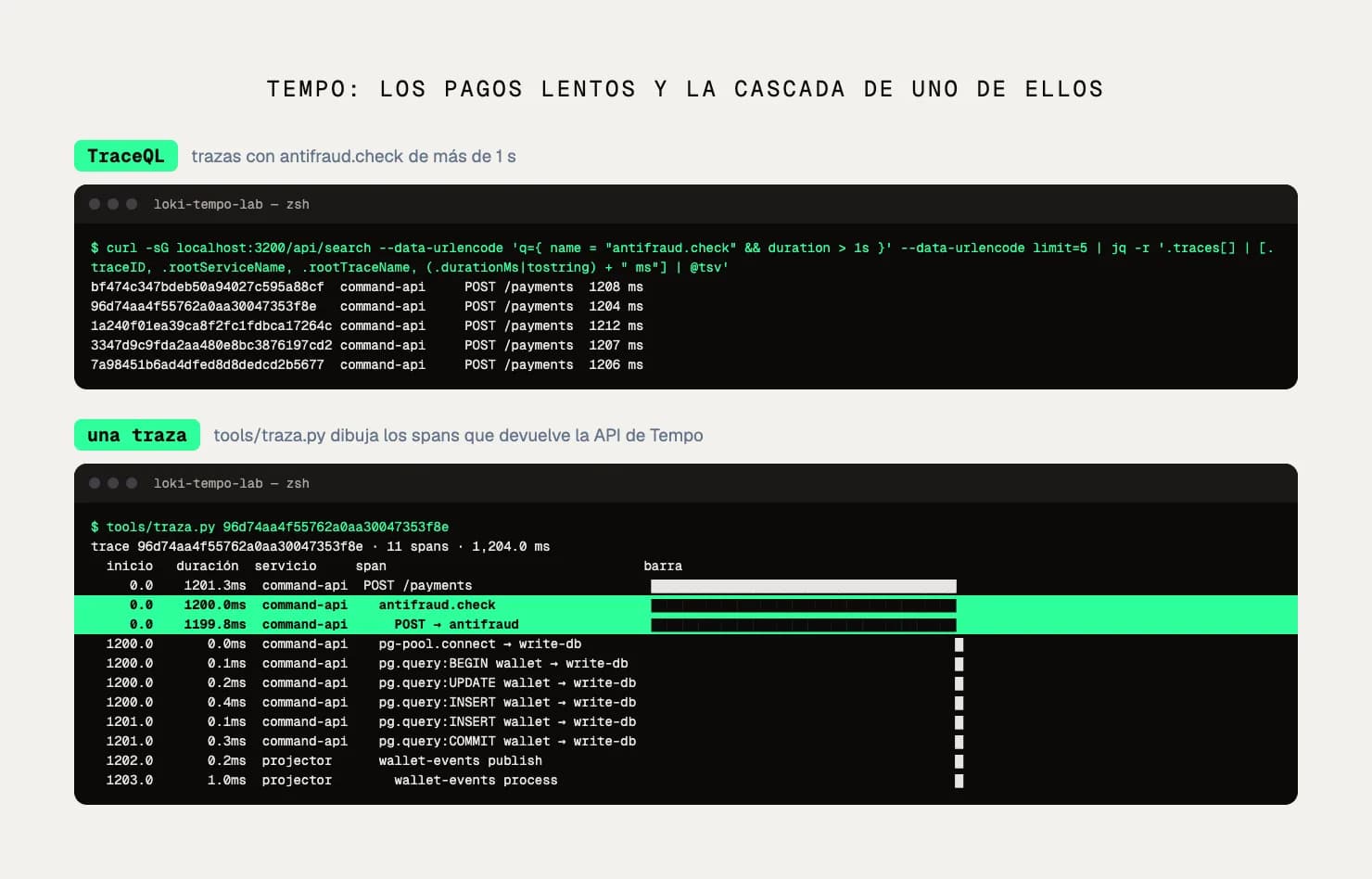Click the pg.query:UPDATE wallet span
This screenshot has width=1372, height=879.
pyautogui.click(x=507, y=683)
